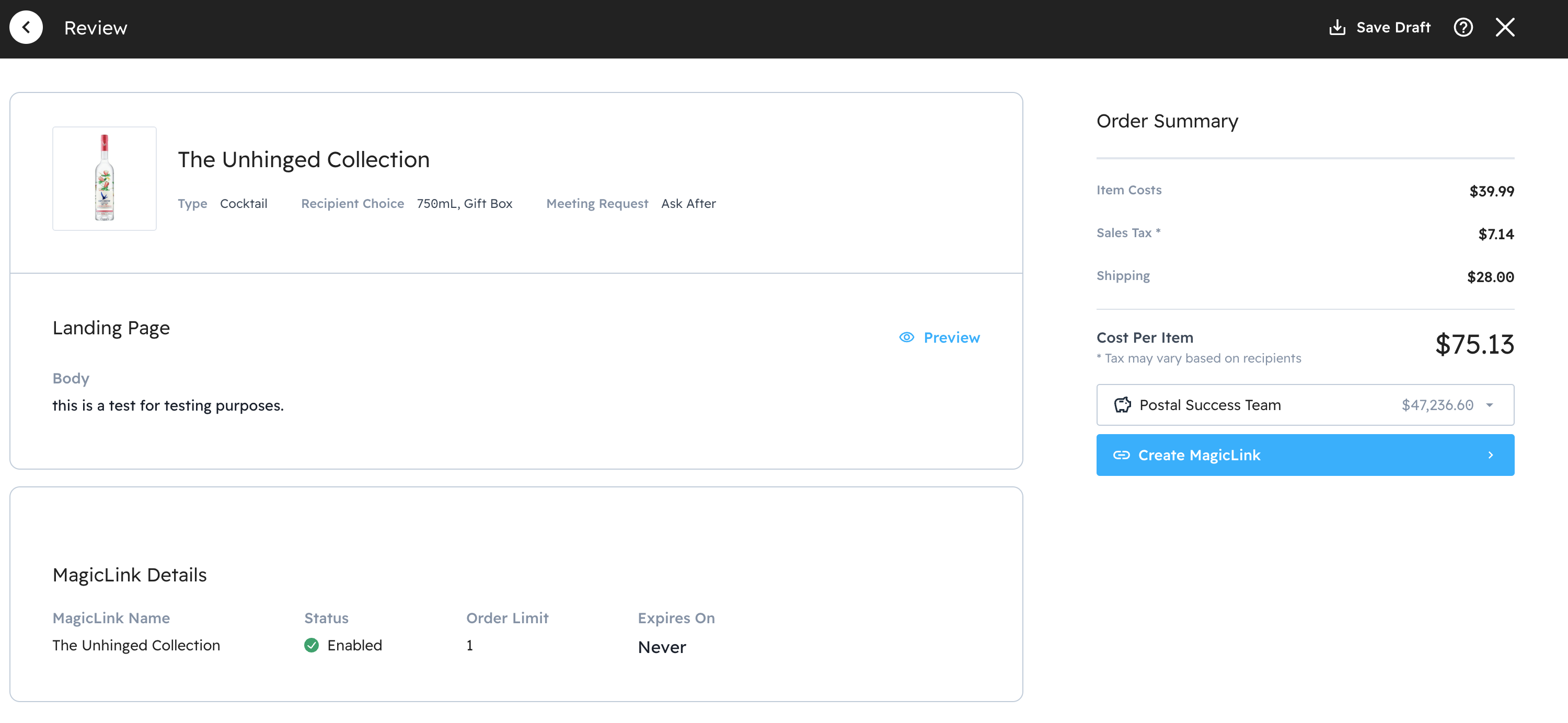Viewport: 1568px width, 723px height.
Task: Click the Enabled status label
Action: [x=354, y=645]
